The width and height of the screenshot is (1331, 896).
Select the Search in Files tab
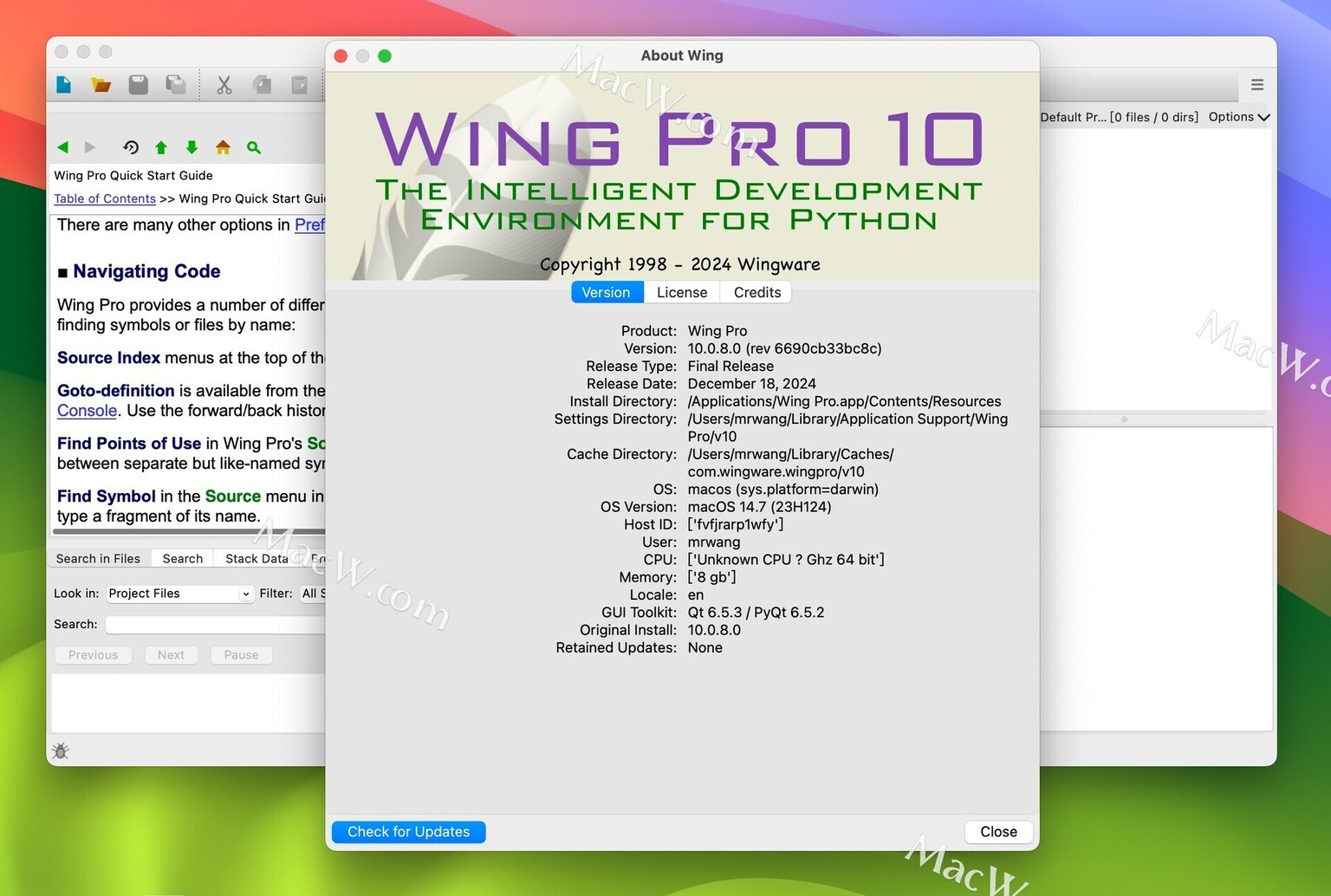tap(98, 559)
